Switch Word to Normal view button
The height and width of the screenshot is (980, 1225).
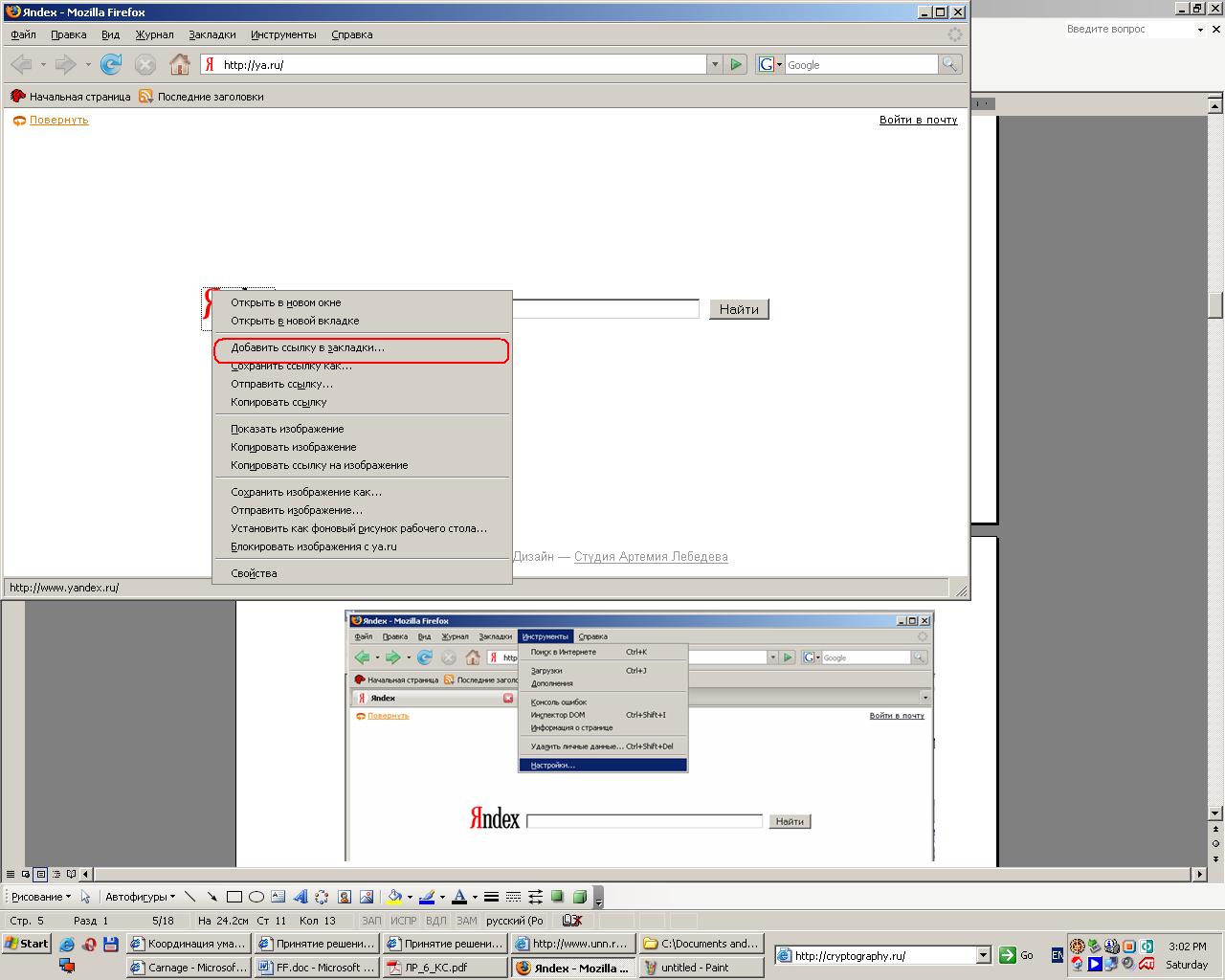point(11,874)
